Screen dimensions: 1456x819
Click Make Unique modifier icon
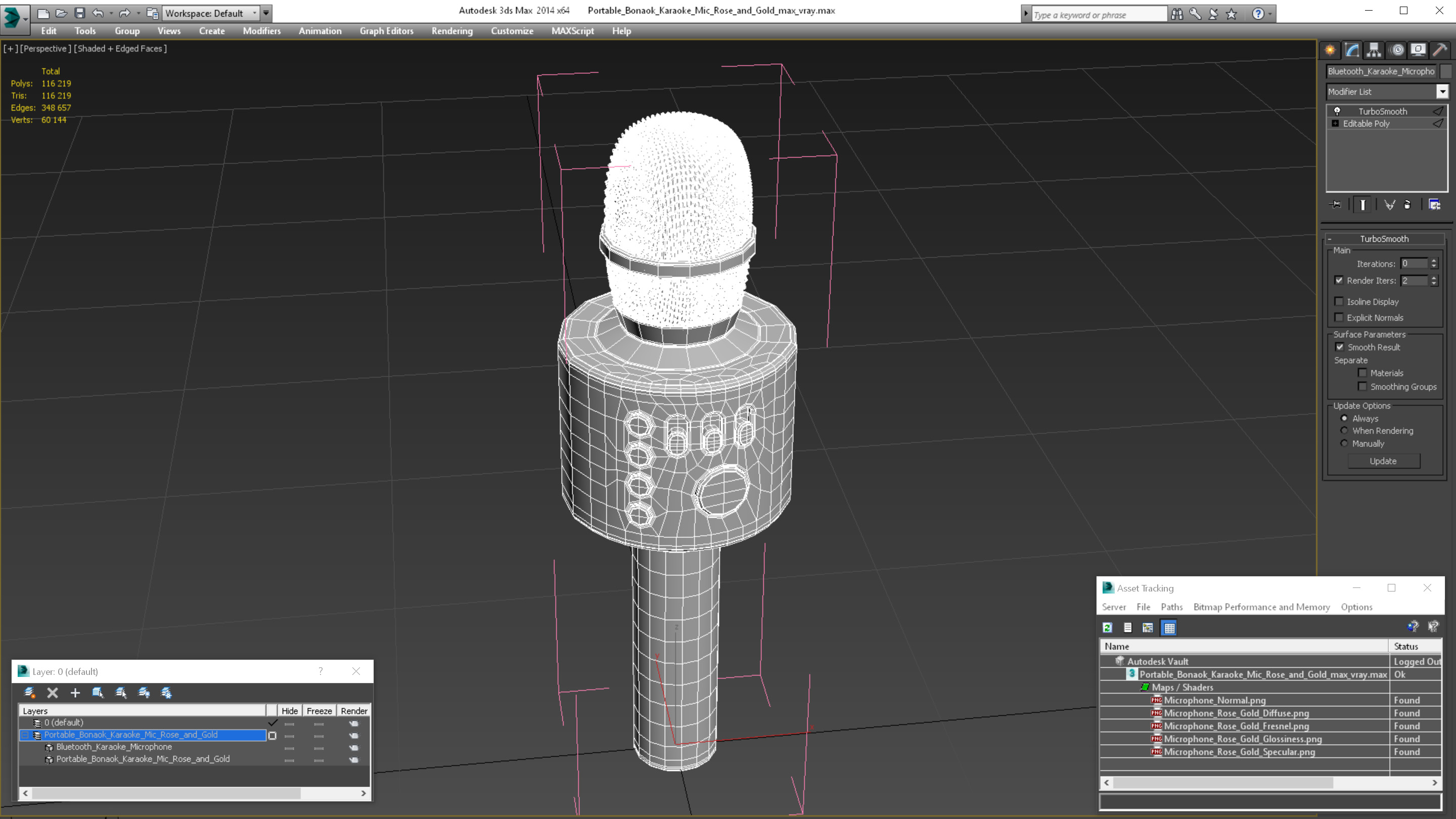point(1389,205)
